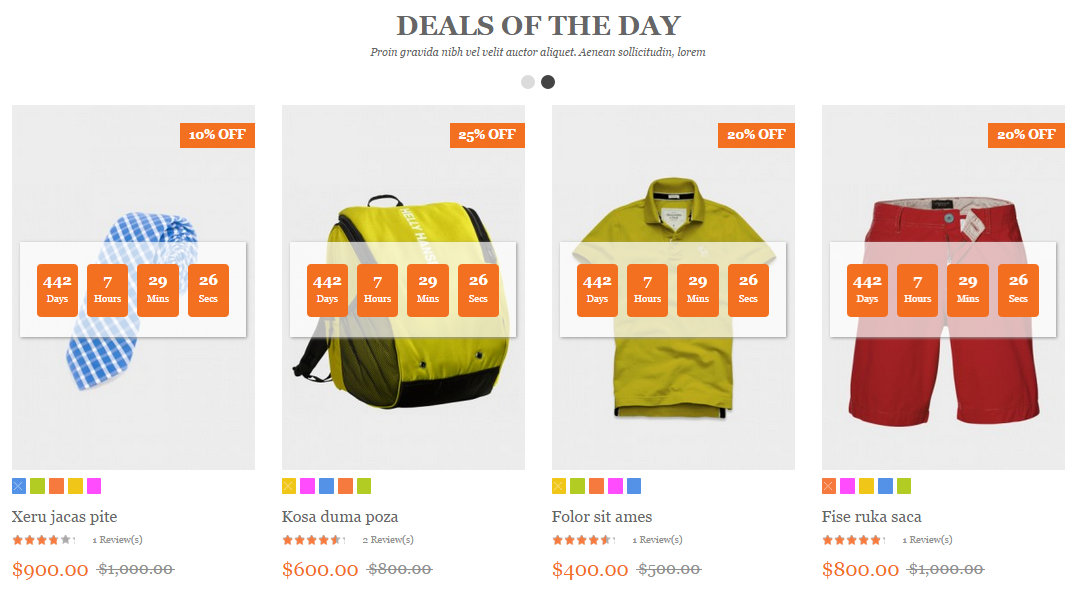Viewport: 1081px width, 601px height.
Task: Select the first carousel pagination dot
Action: coord(527,82)
